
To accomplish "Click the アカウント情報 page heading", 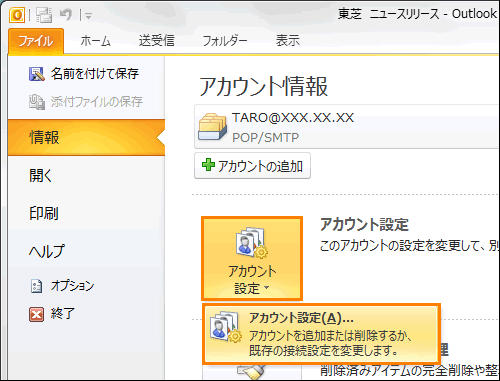I will 263,87.
